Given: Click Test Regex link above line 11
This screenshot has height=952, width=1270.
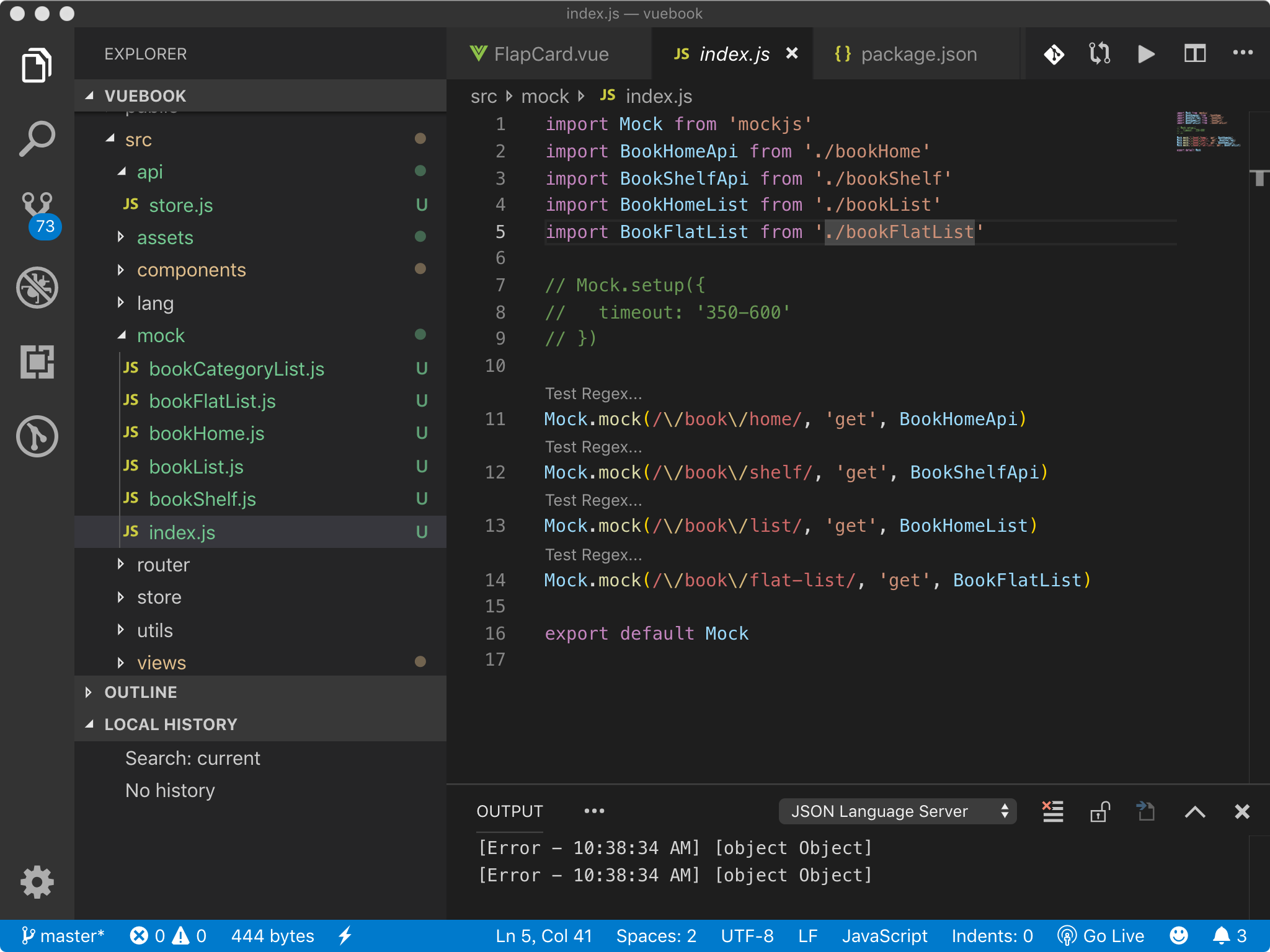Looking at the screenshot, I should pos(593,394).
